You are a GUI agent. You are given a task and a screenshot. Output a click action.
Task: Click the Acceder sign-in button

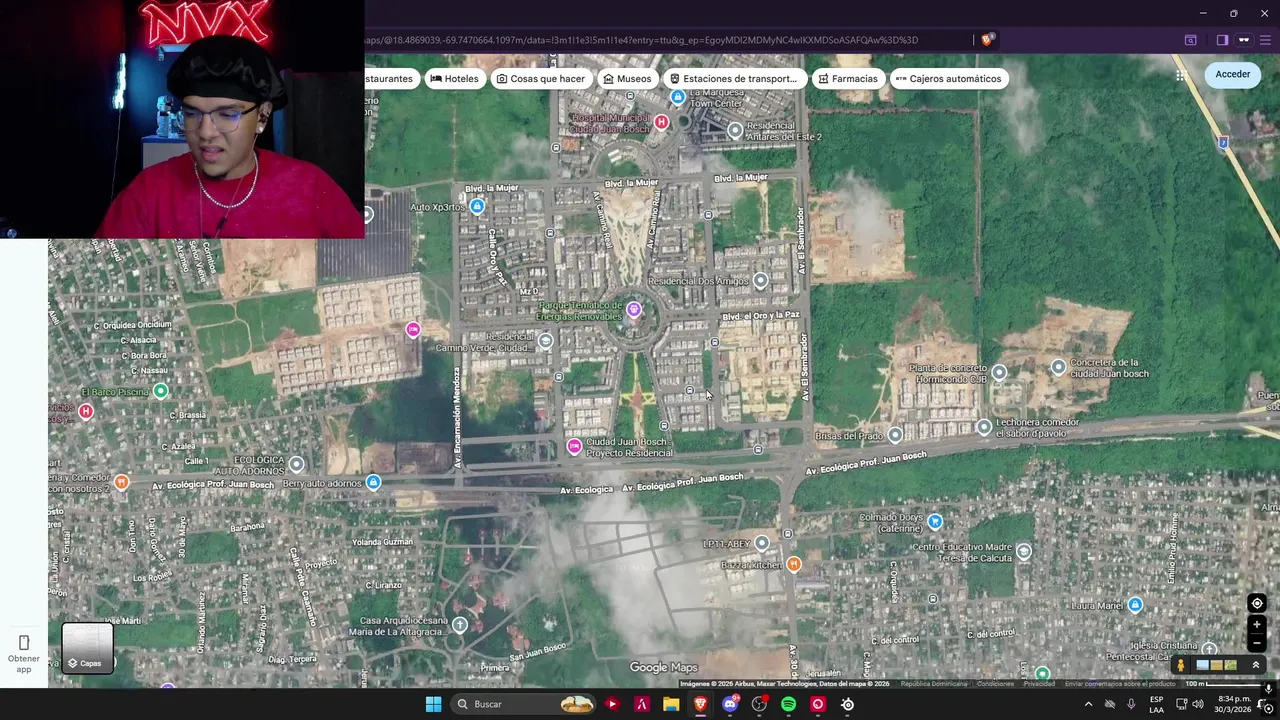pyautogui.click(x=1232, y=74)
